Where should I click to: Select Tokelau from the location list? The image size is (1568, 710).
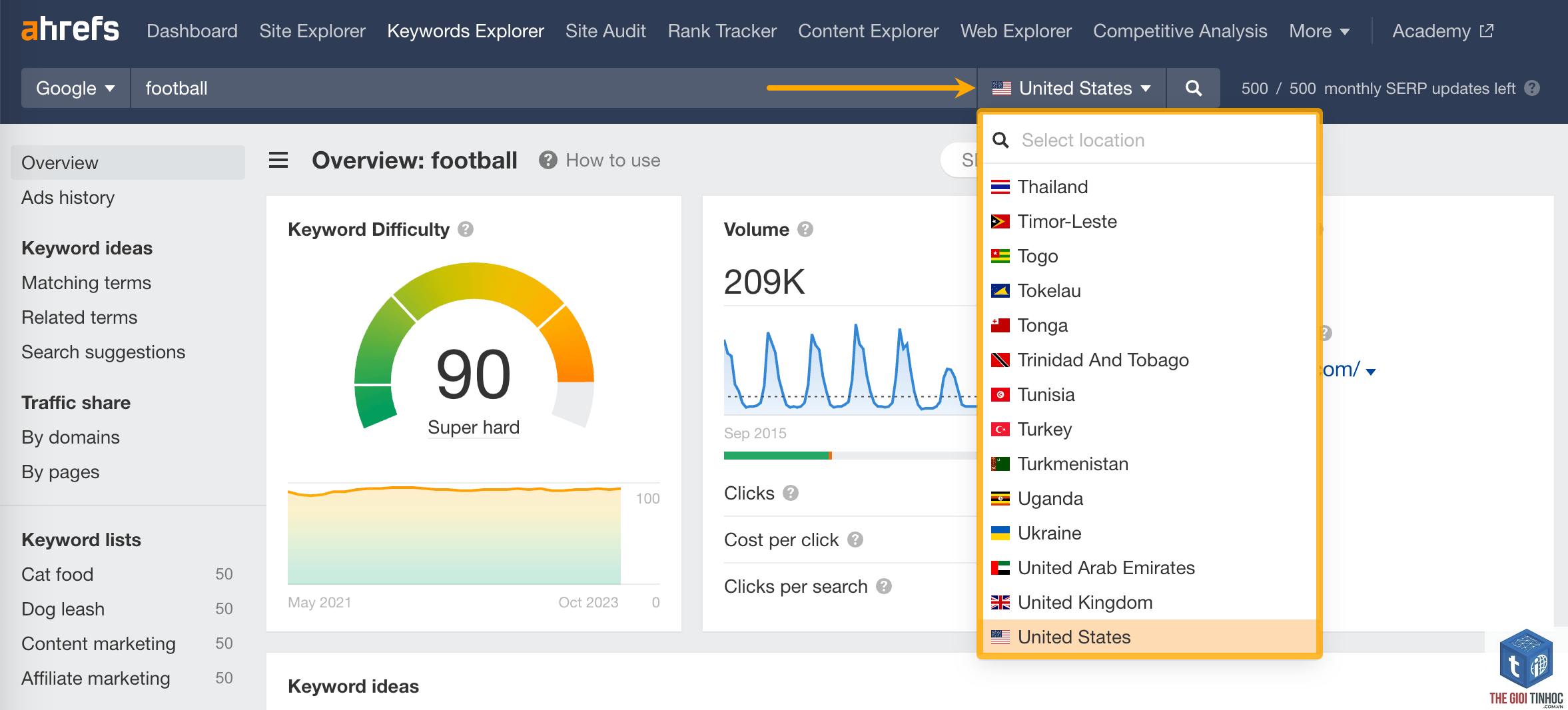pos(1150,290)
